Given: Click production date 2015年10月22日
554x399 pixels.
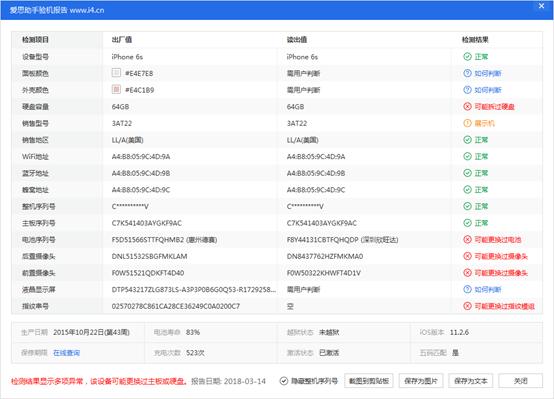Looking at the screenshot, I should (x=92, y=332).
